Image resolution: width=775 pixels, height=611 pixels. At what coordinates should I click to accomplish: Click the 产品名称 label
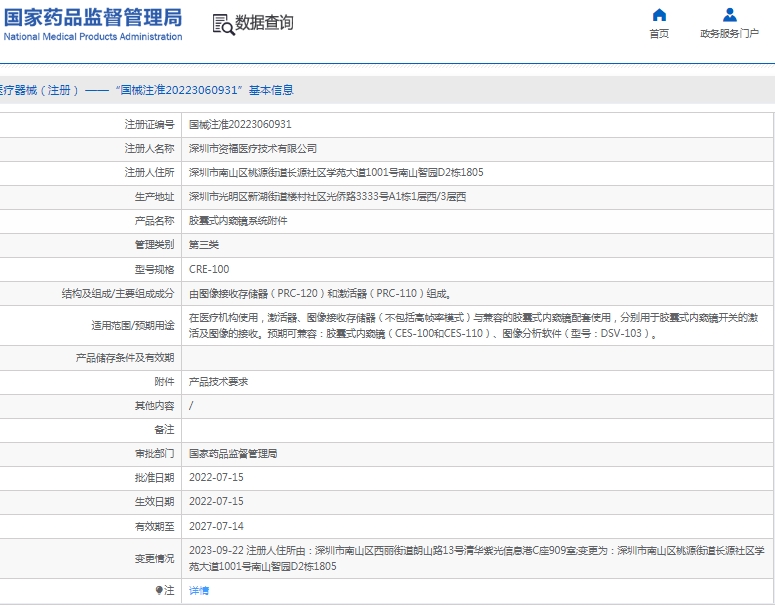tap(154, 221)
